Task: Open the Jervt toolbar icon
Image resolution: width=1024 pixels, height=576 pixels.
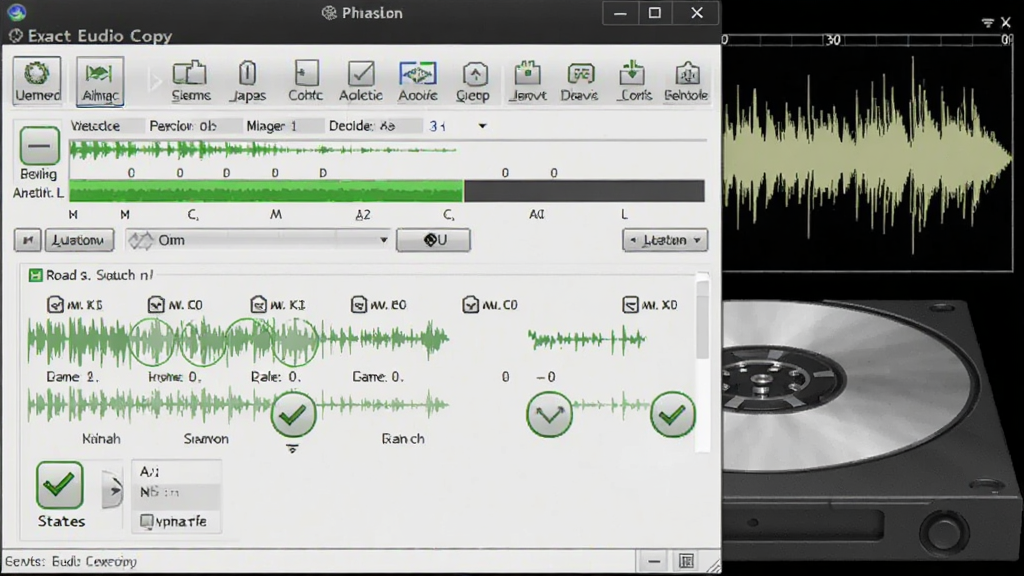Action: pos(528,81)
